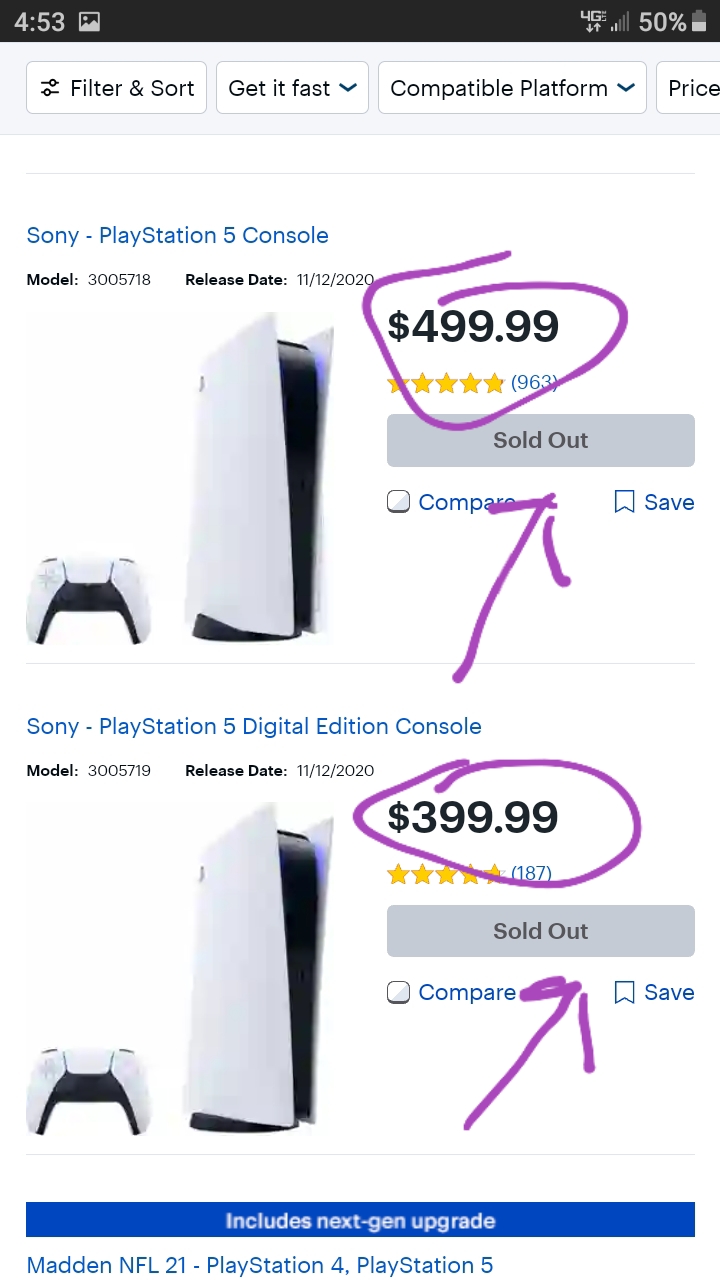
Task: Open Sony PlayStation 5 Console product link
Action: tap(177, 235)
